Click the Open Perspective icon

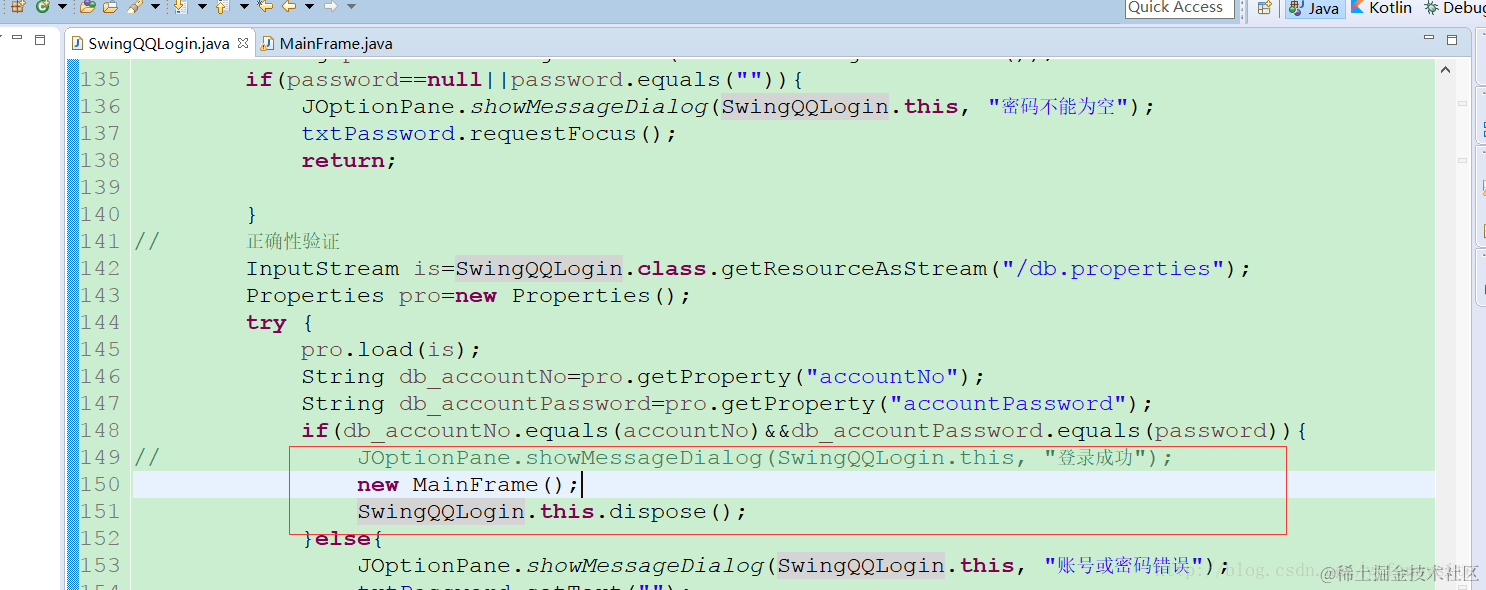click(1264, 7)
